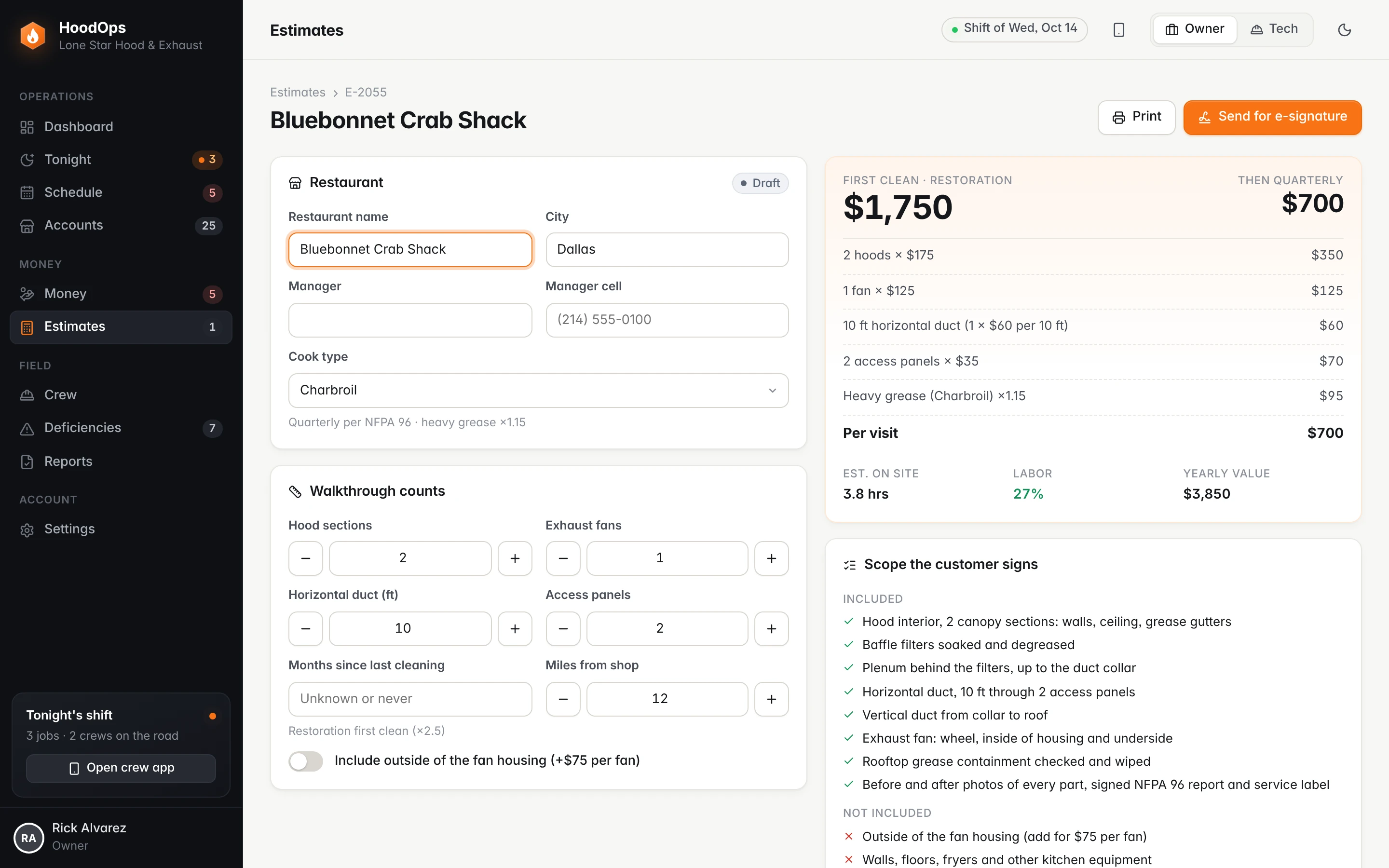
Task: Go to Tonight in sidebar
Action: pyautogui.click(x=121, y=160)
